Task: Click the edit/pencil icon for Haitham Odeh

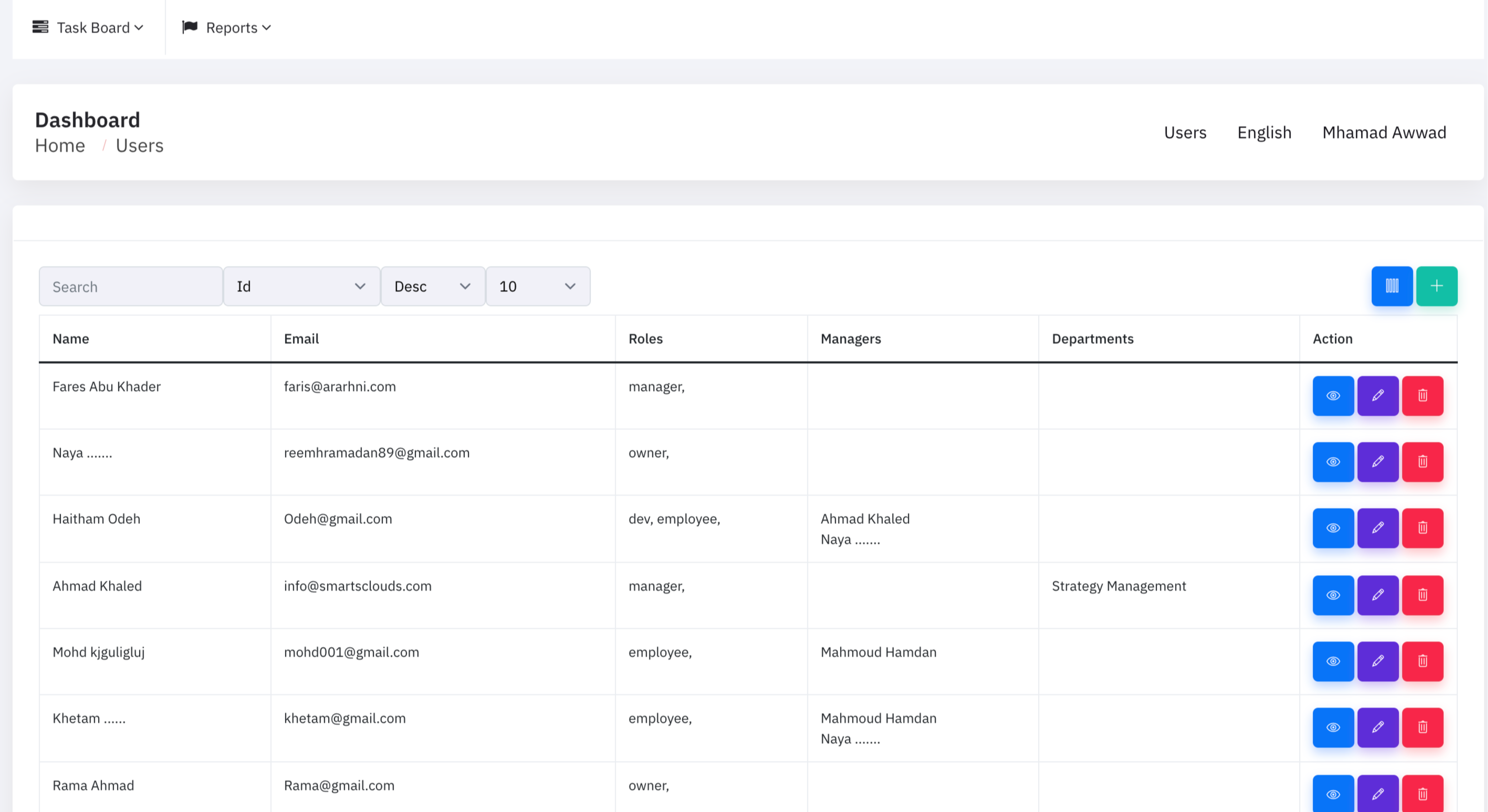Action: (1378, 528)
